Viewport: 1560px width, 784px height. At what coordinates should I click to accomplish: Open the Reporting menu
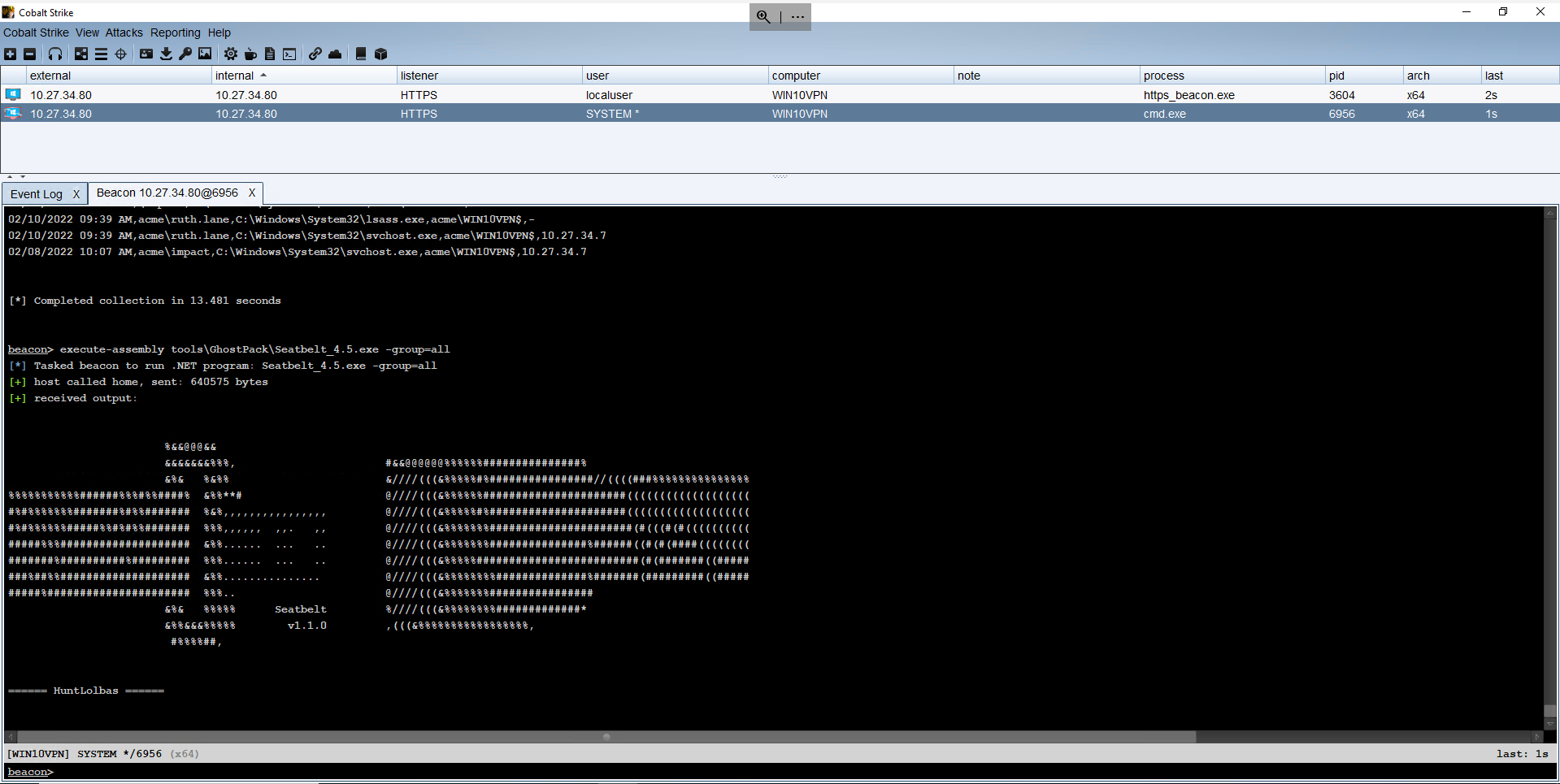[x=175, y=32]
